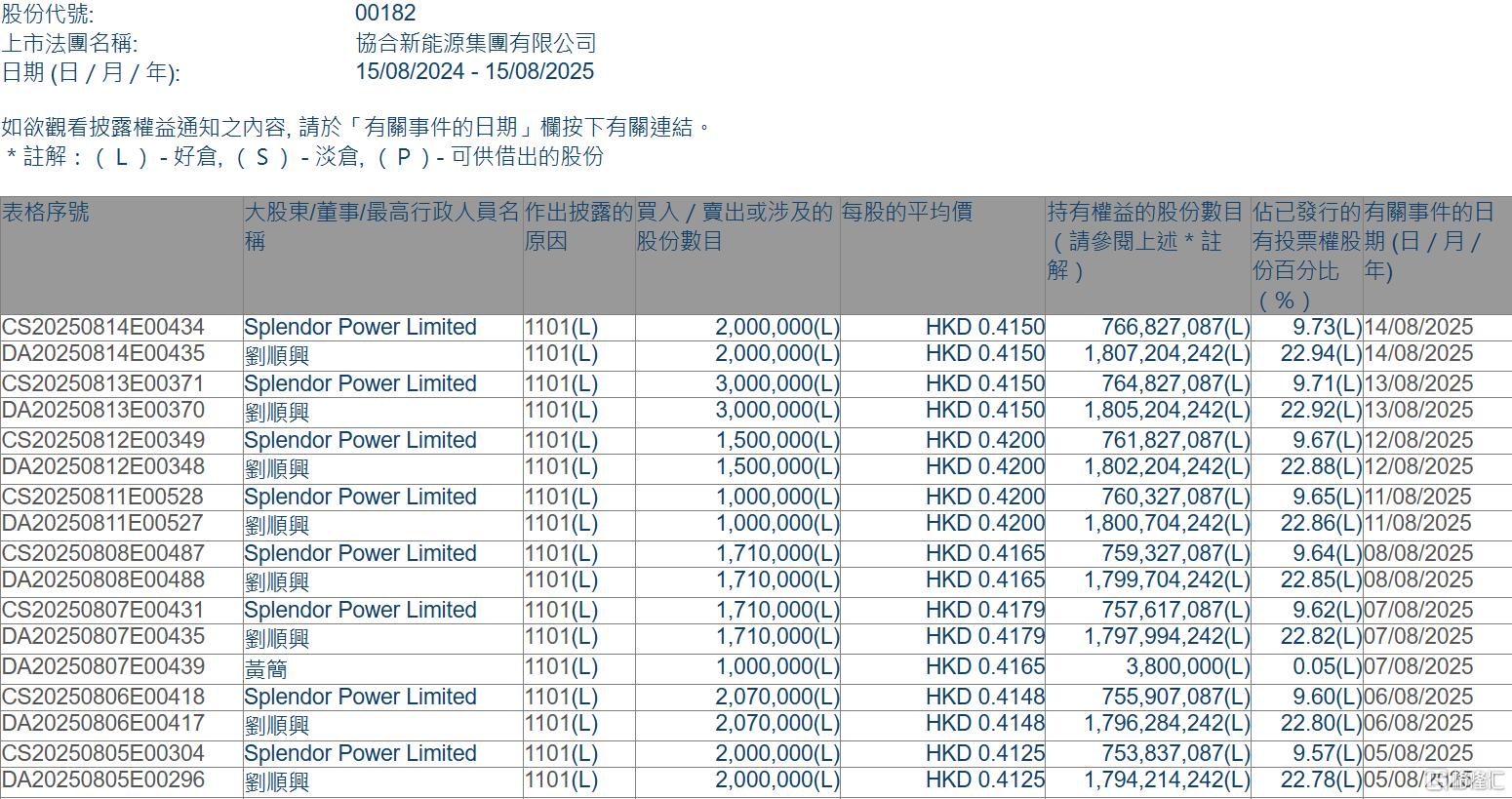This screenshot has height=799, width=1512.
Task: Select percentage 0.05(L)
Action: click(x=1327, y=666)
